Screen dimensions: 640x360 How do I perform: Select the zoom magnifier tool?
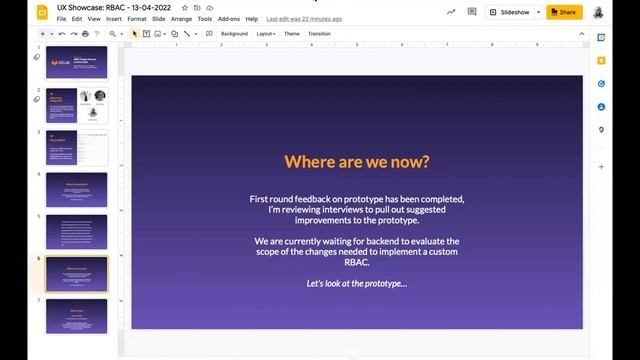[113, 34]
